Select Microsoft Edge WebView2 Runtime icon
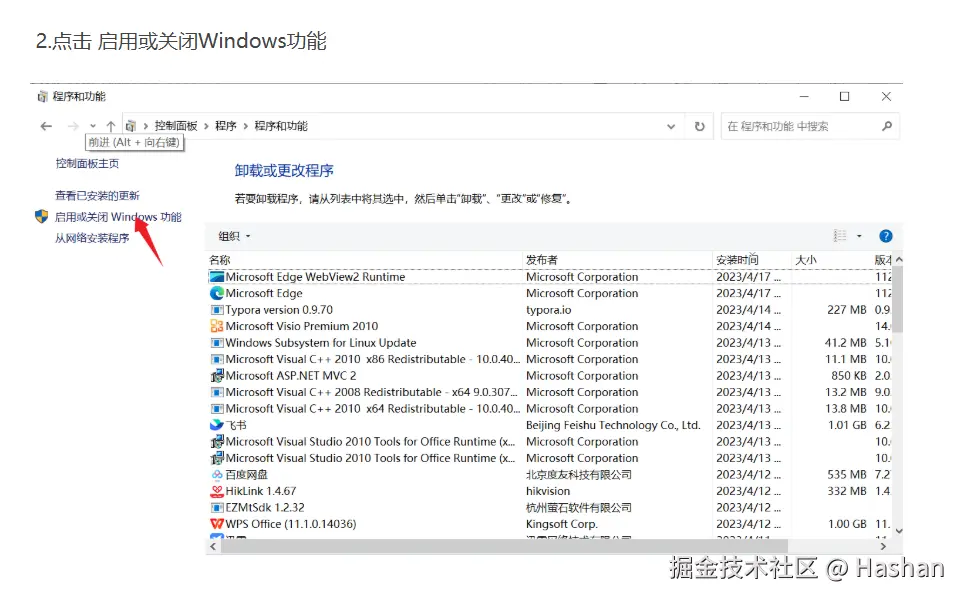The height and width of the screenshot is (600, 964). pyautogui.click(x=216, y=277)
